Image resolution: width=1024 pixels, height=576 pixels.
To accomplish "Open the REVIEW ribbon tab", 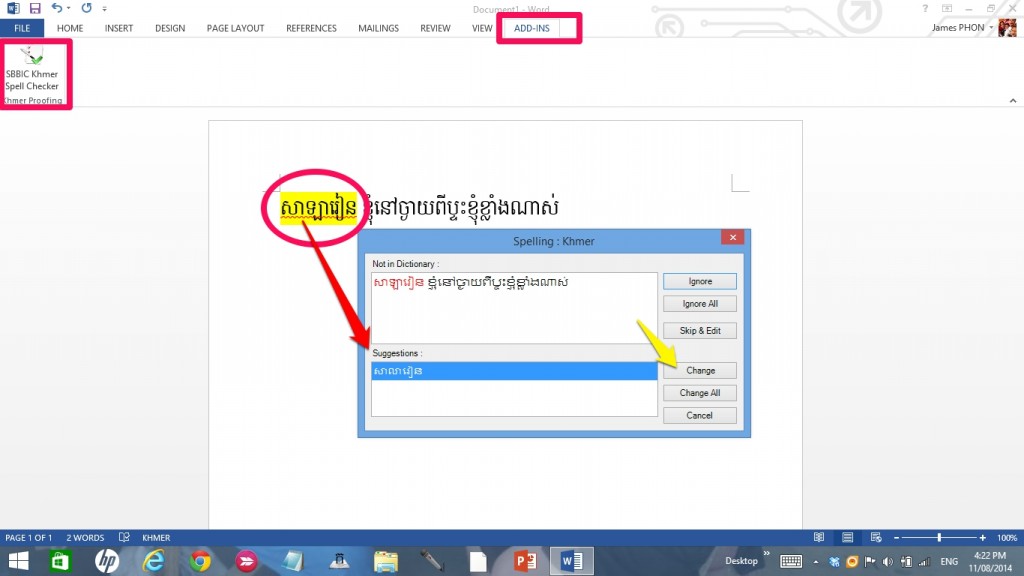I will click(435, 28).
